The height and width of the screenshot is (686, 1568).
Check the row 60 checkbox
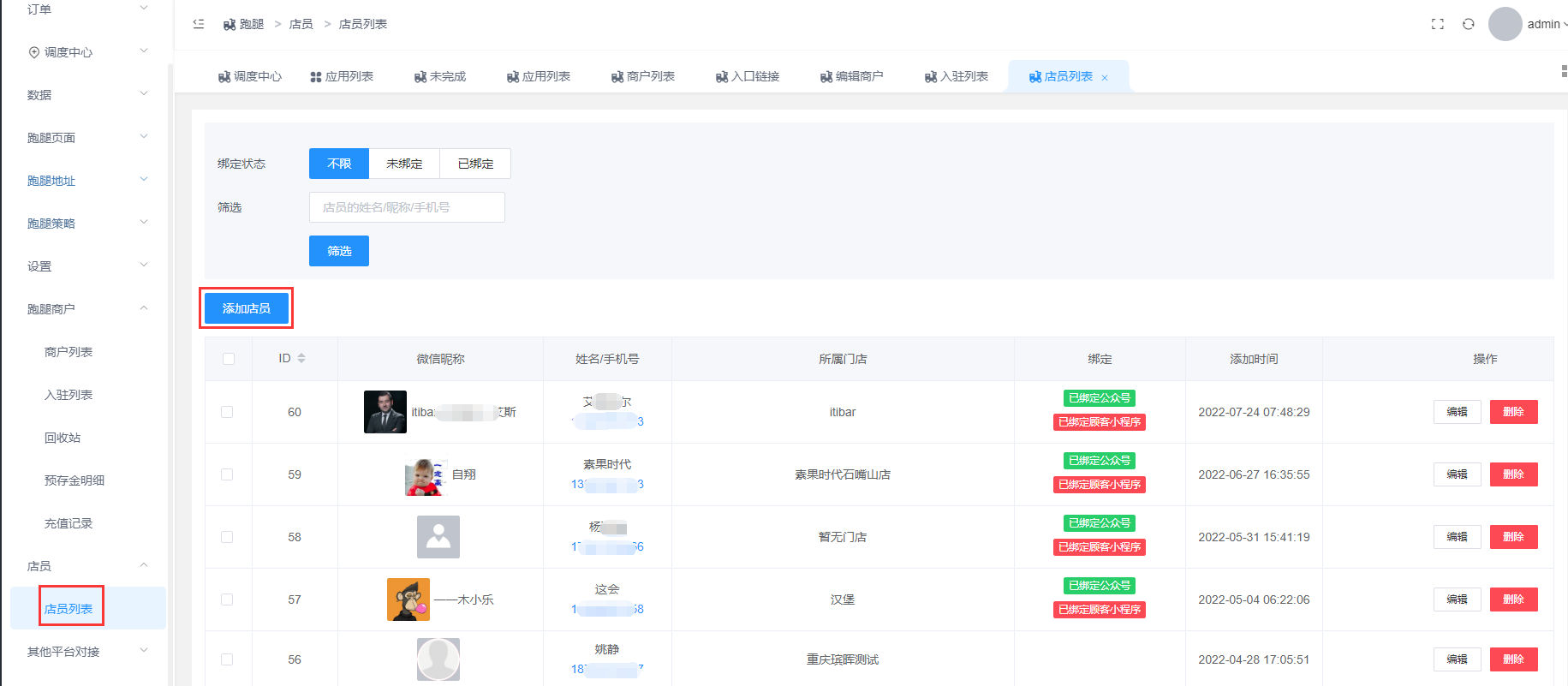[227, 412]
